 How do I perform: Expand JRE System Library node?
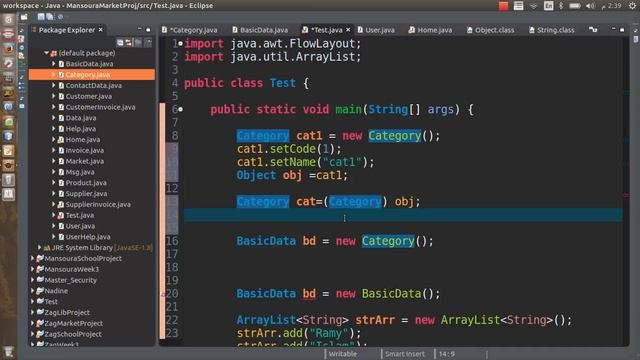(40, 247)
